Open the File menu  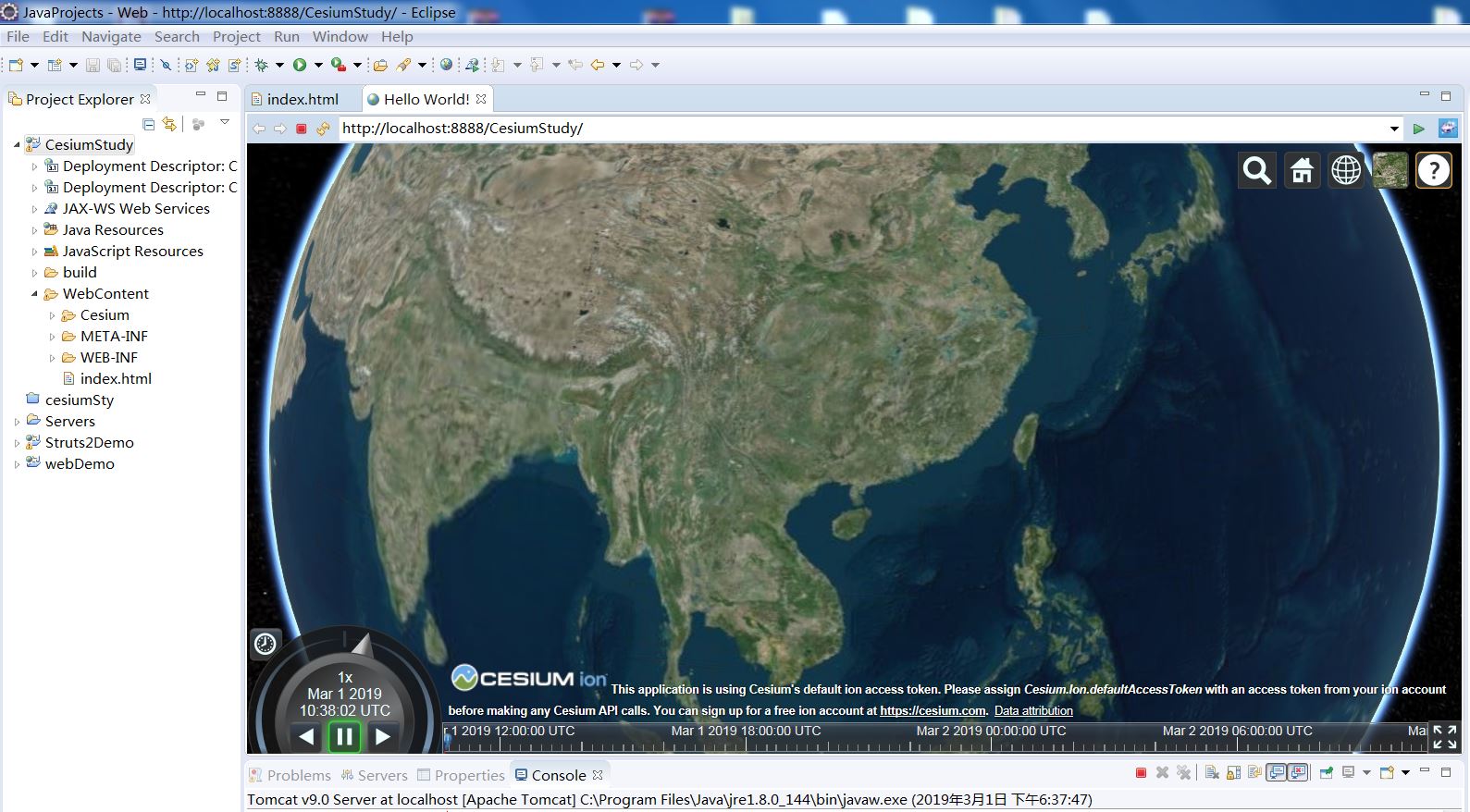coord(18,37)
